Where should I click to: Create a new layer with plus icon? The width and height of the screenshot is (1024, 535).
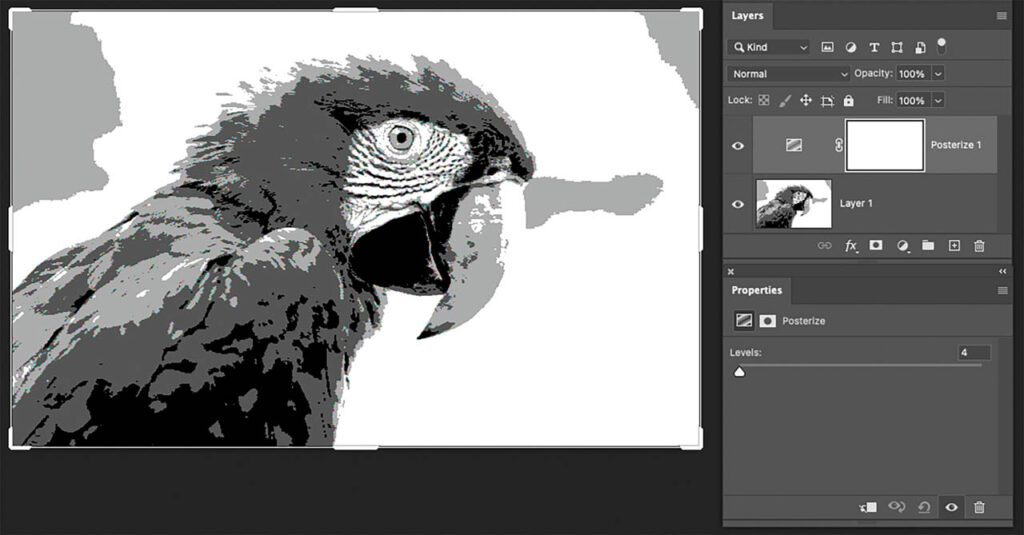click(x=954, y=245)
